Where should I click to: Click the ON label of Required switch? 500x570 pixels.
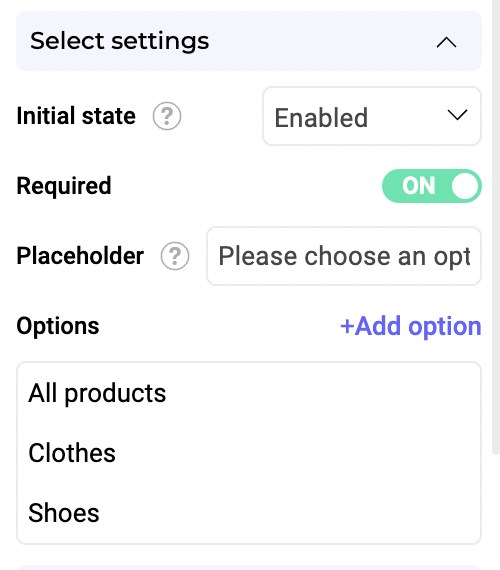pos(419,186)
